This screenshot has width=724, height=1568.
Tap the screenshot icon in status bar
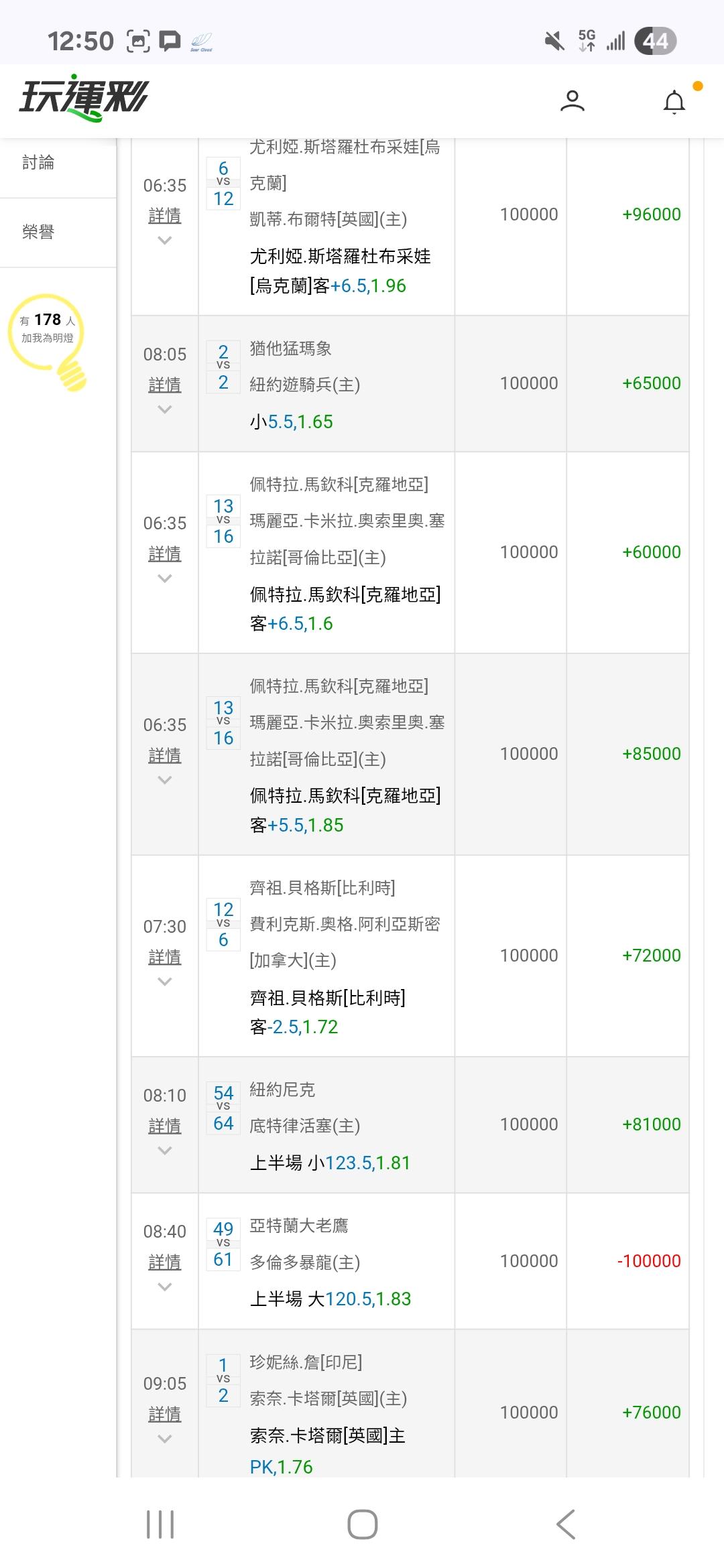coord(138,42)
